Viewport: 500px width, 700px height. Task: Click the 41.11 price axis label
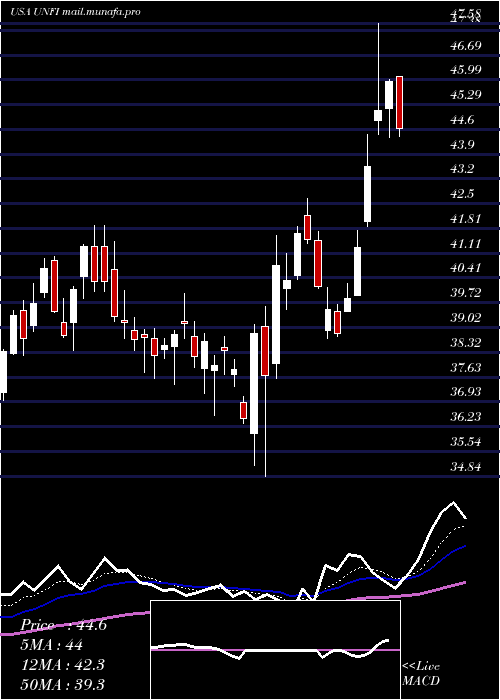tap(466, 244)
